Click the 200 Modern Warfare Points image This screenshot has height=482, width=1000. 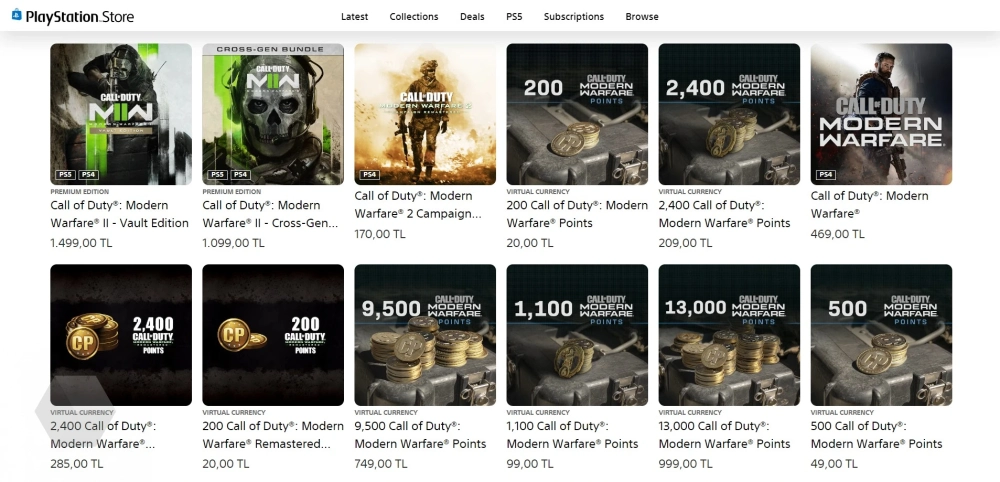click(x=577, y=114)
